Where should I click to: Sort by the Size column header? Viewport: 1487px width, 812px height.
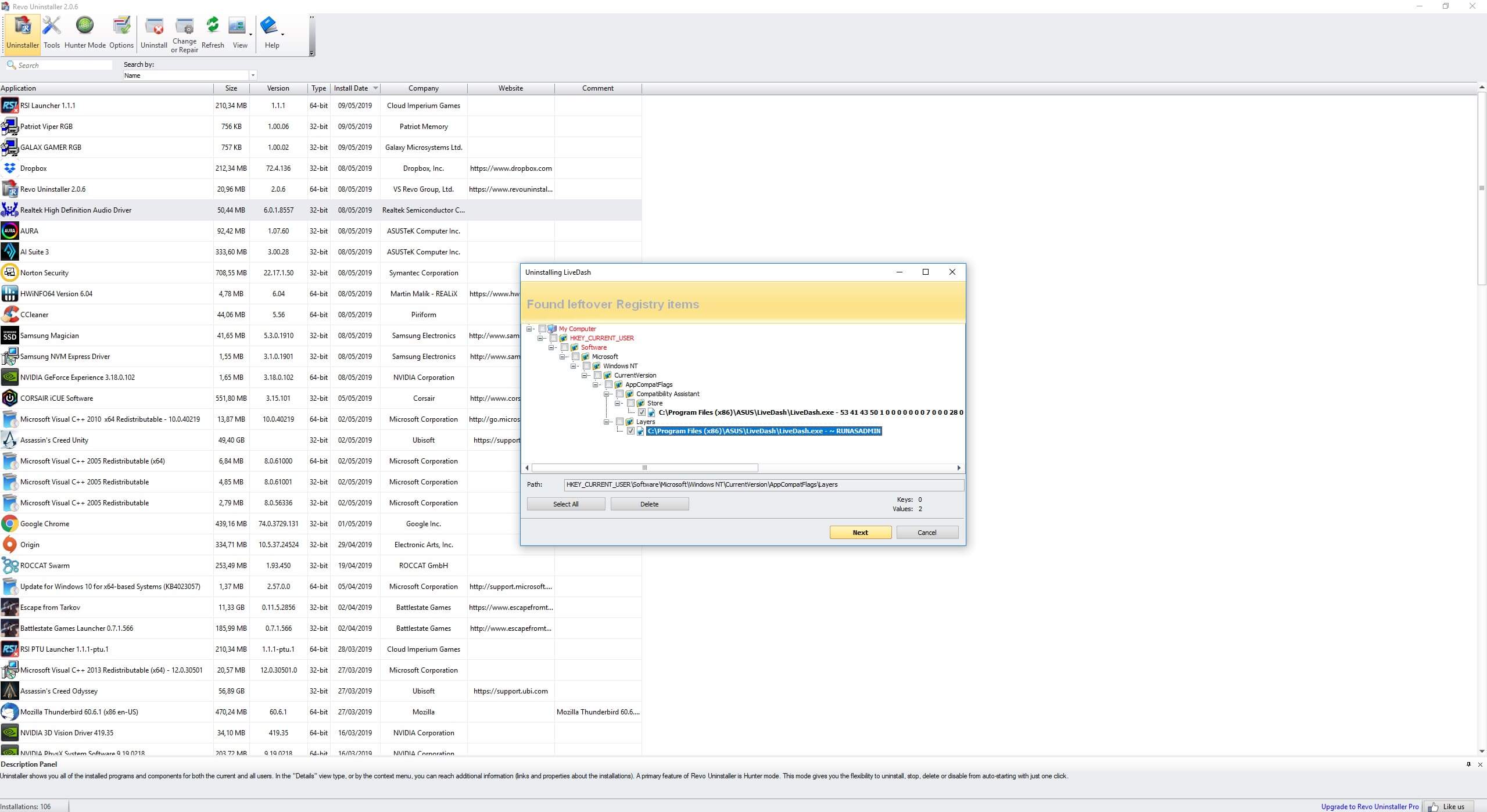231,88
